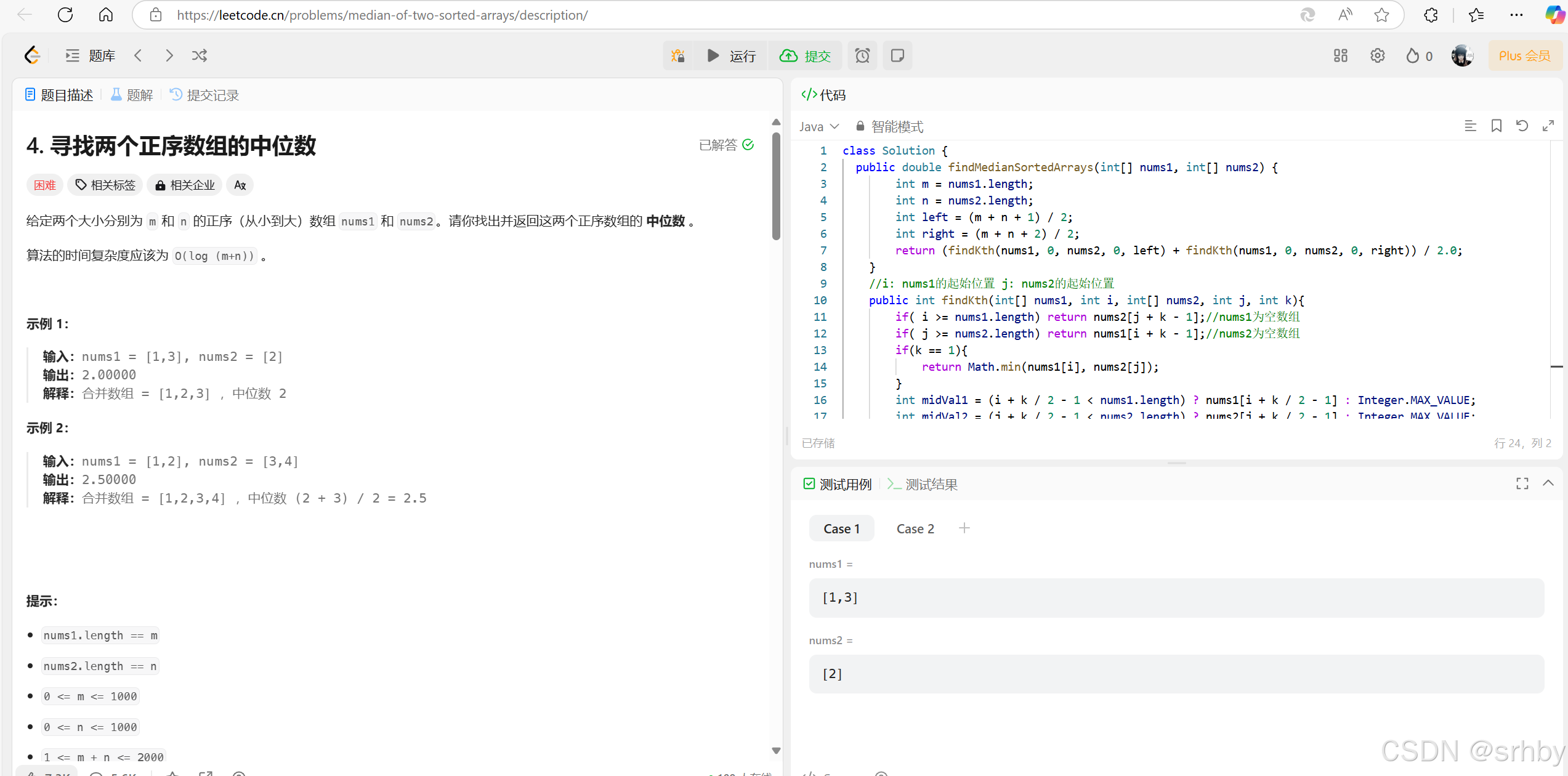This screenshot has height=776, width=1568.
Task: Expand the 相关标签 tags section
Action: pyautogui.click(x=105, y=185)
